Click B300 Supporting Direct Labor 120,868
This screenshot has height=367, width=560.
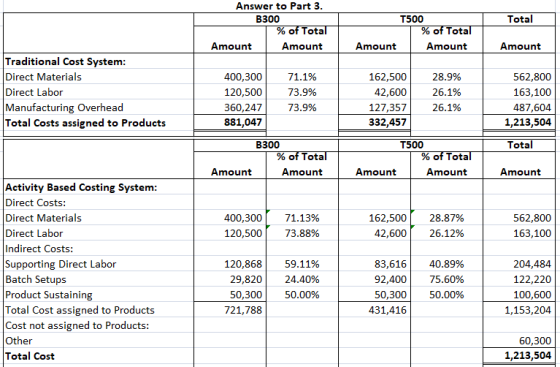tap(243, 264)
